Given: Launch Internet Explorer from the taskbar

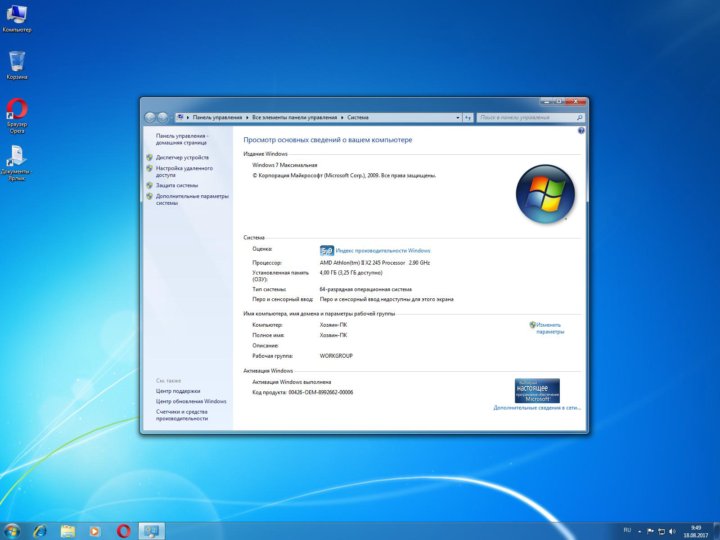Looking at the screenshot, I should coord(40,531).
